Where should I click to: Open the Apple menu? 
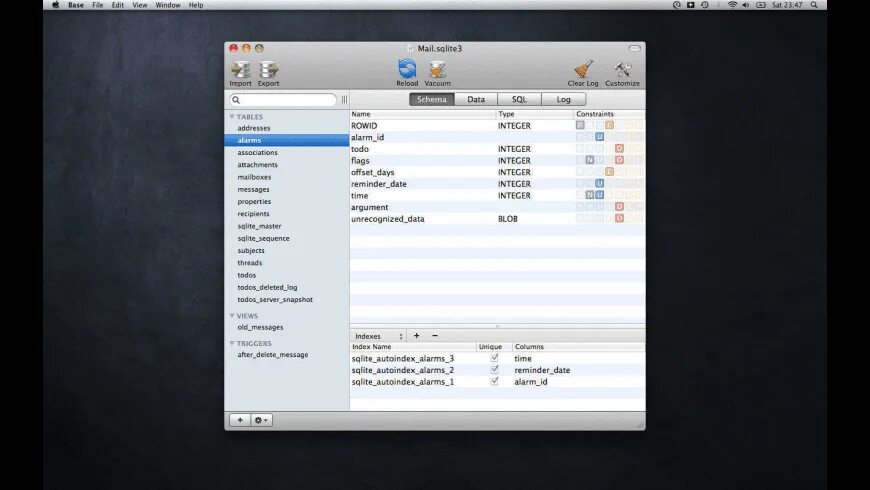click(55, 5)
